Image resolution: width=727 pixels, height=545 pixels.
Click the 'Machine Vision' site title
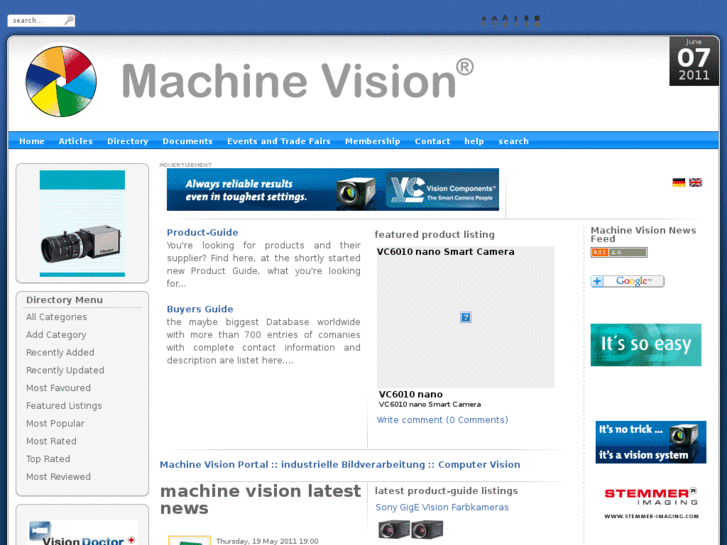[x=297, y=80]
